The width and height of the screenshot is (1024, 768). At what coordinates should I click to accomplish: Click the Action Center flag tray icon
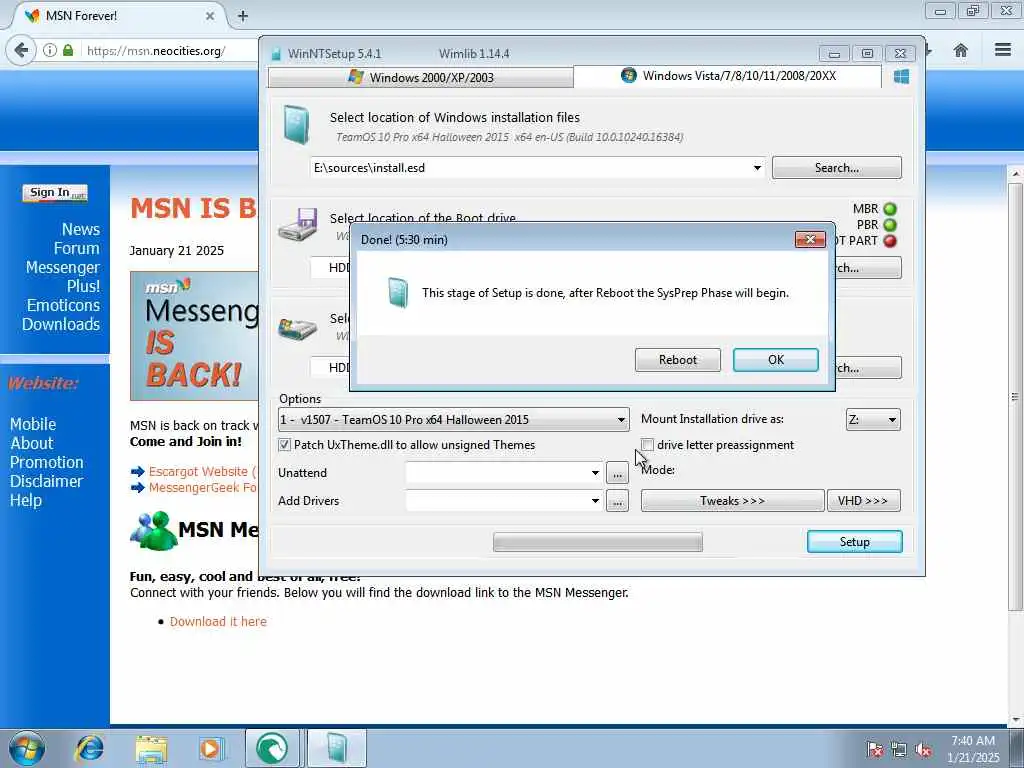click(x=875, y=750)
